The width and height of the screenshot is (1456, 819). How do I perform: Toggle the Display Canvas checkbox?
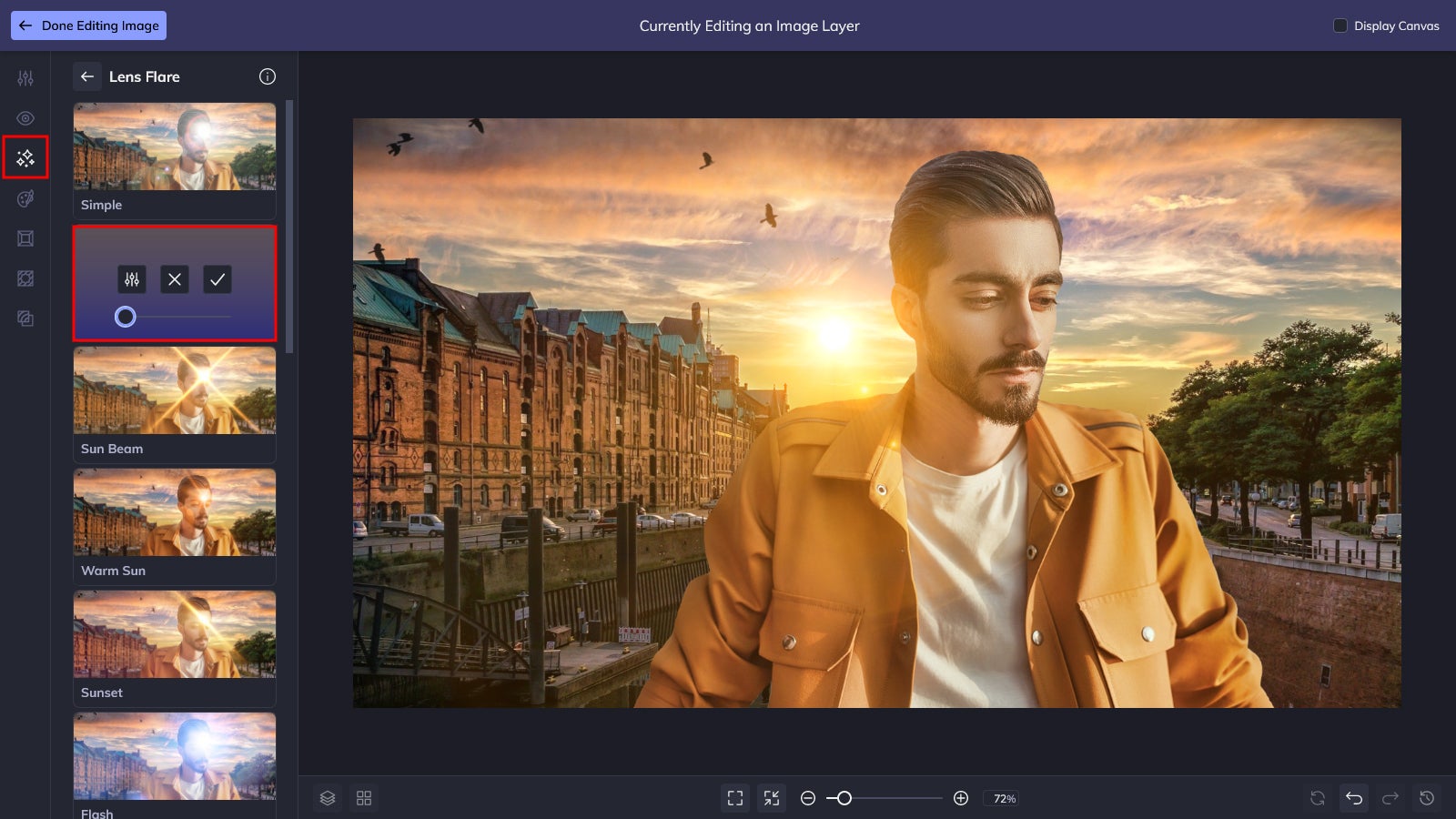pos(1340,25)
